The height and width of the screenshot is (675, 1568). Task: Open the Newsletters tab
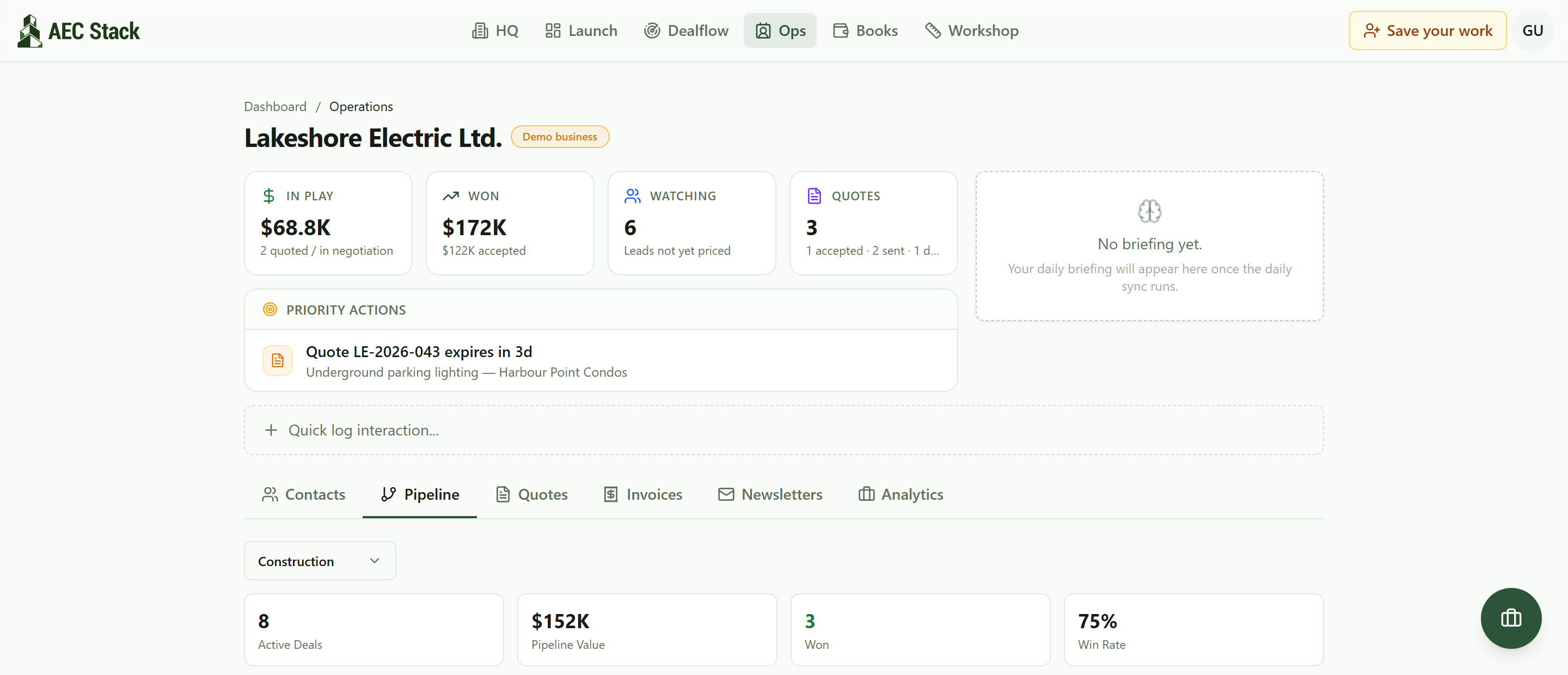coord(770,494)
